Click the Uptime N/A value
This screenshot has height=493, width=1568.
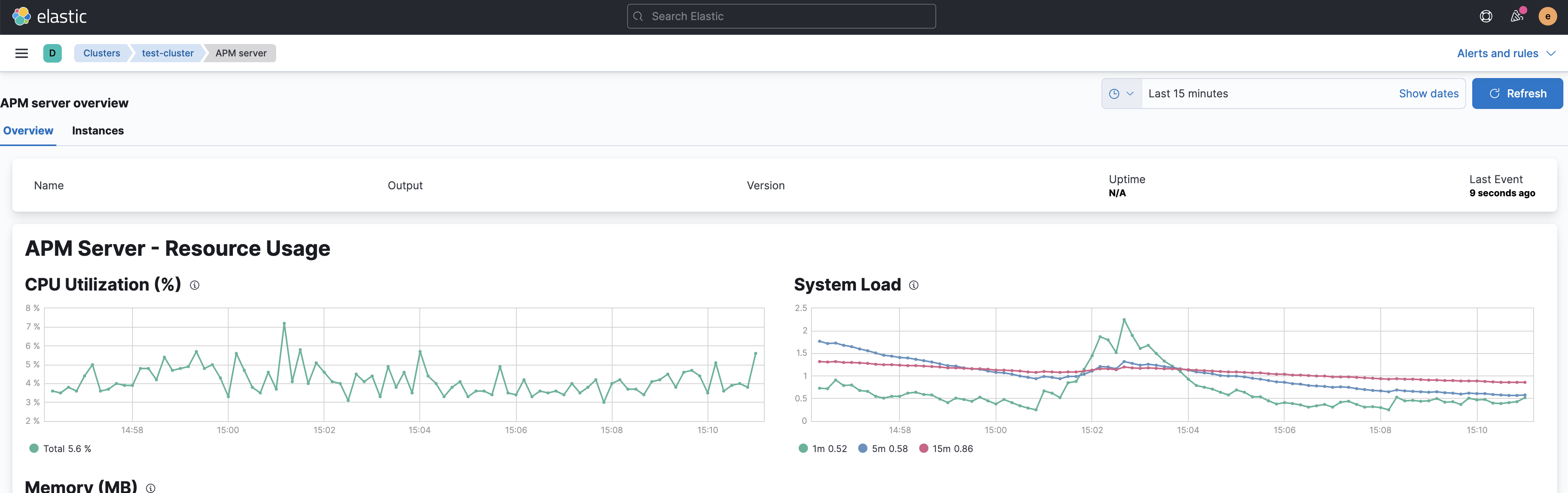1117,193
